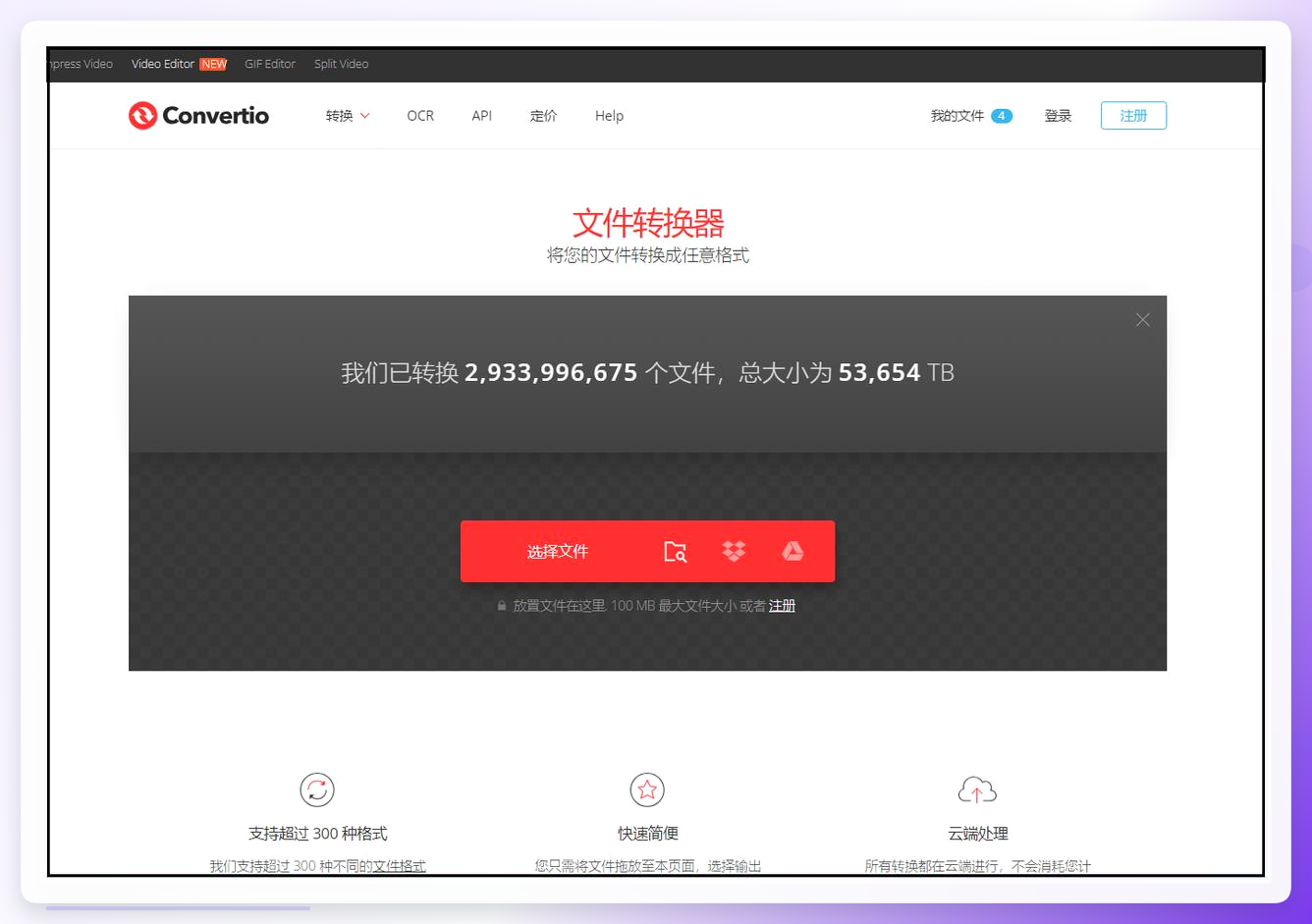1312x924 pixels.
Task: Click the 300 formats refresh icon
Action: [x=317, y=789]
